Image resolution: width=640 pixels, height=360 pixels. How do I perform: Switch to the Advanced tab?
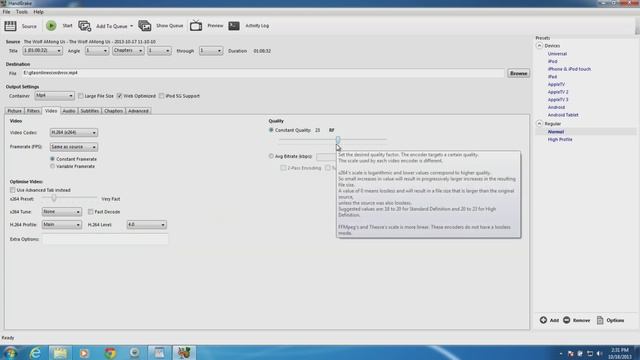(x=138, y=111)
